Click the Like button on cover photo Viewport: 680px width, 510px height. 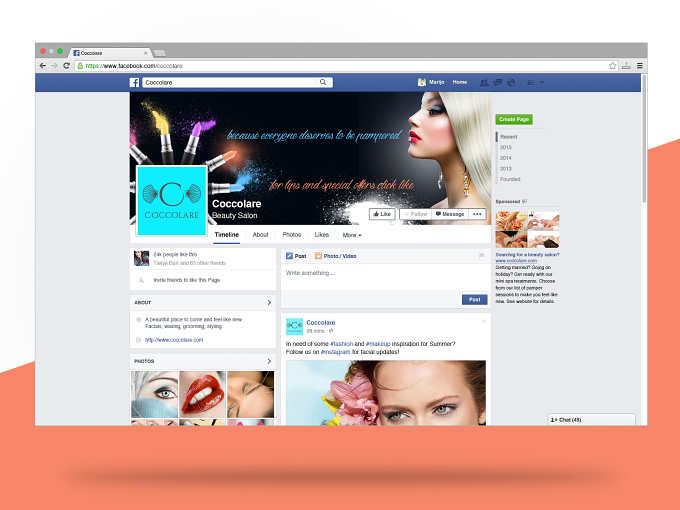[382, 214]
